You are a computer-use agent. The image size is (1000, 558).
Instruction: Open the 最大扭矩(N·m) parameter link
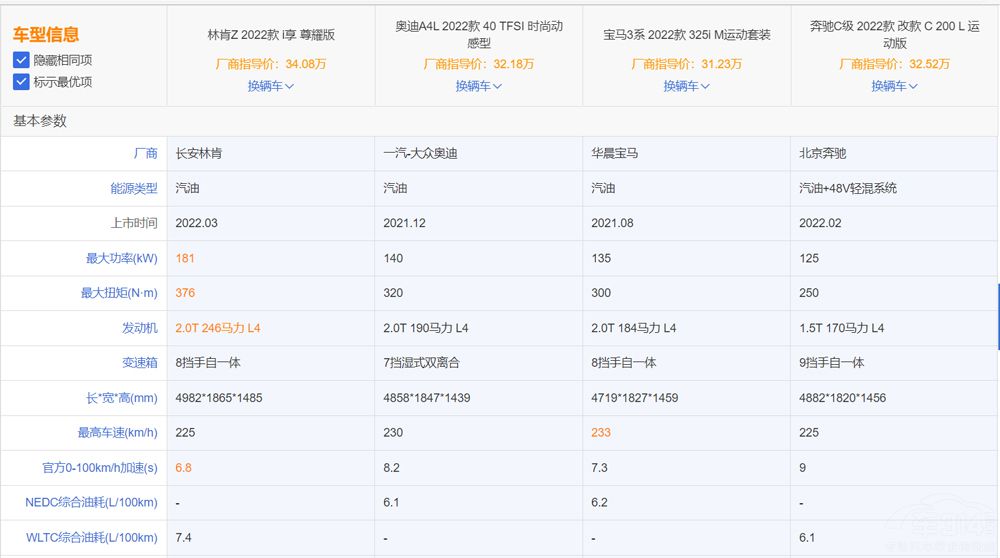tap(119, 293)
